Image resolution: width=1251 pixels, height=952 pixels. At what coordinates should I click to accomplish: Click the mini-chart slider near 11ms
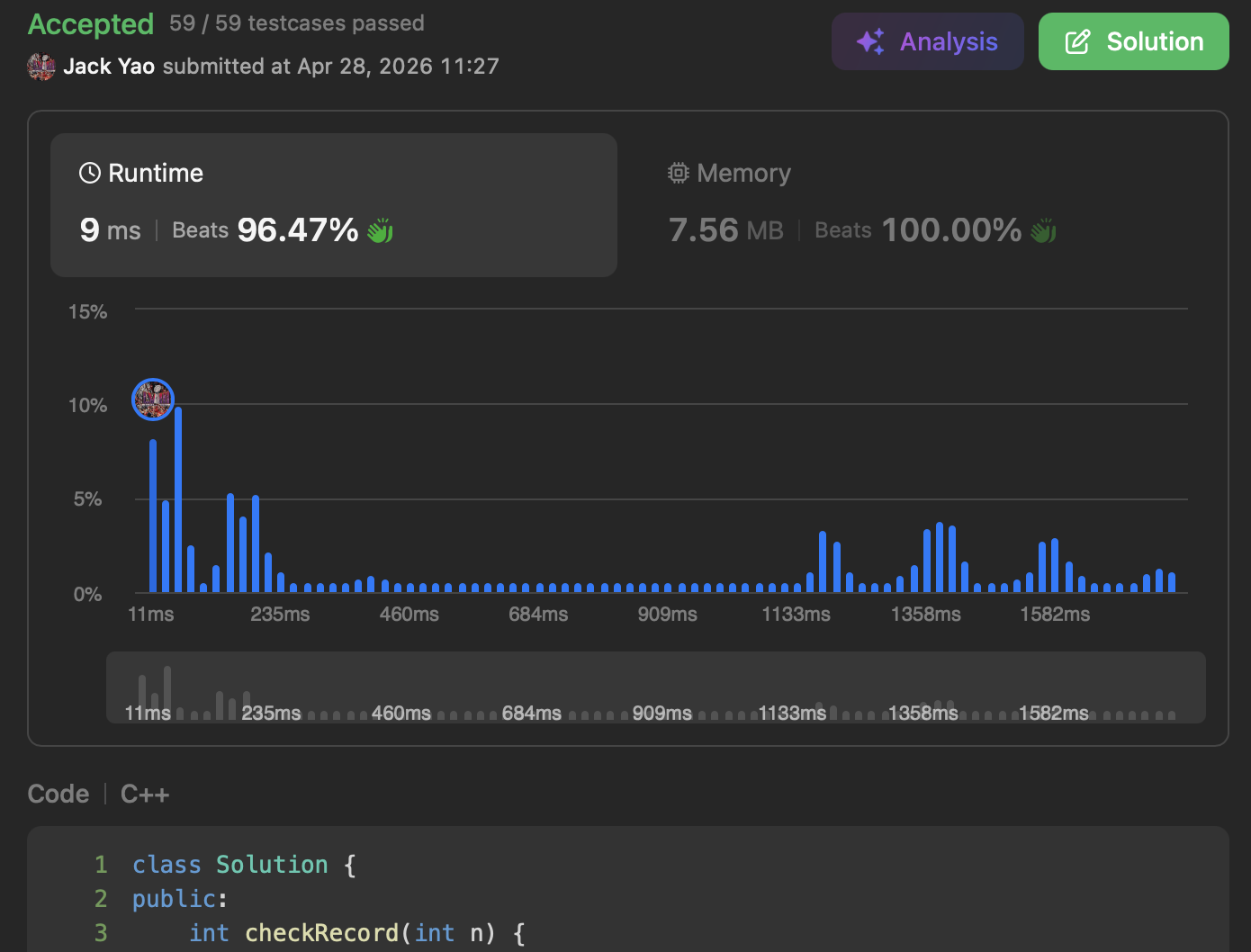(x=148, y=713)
